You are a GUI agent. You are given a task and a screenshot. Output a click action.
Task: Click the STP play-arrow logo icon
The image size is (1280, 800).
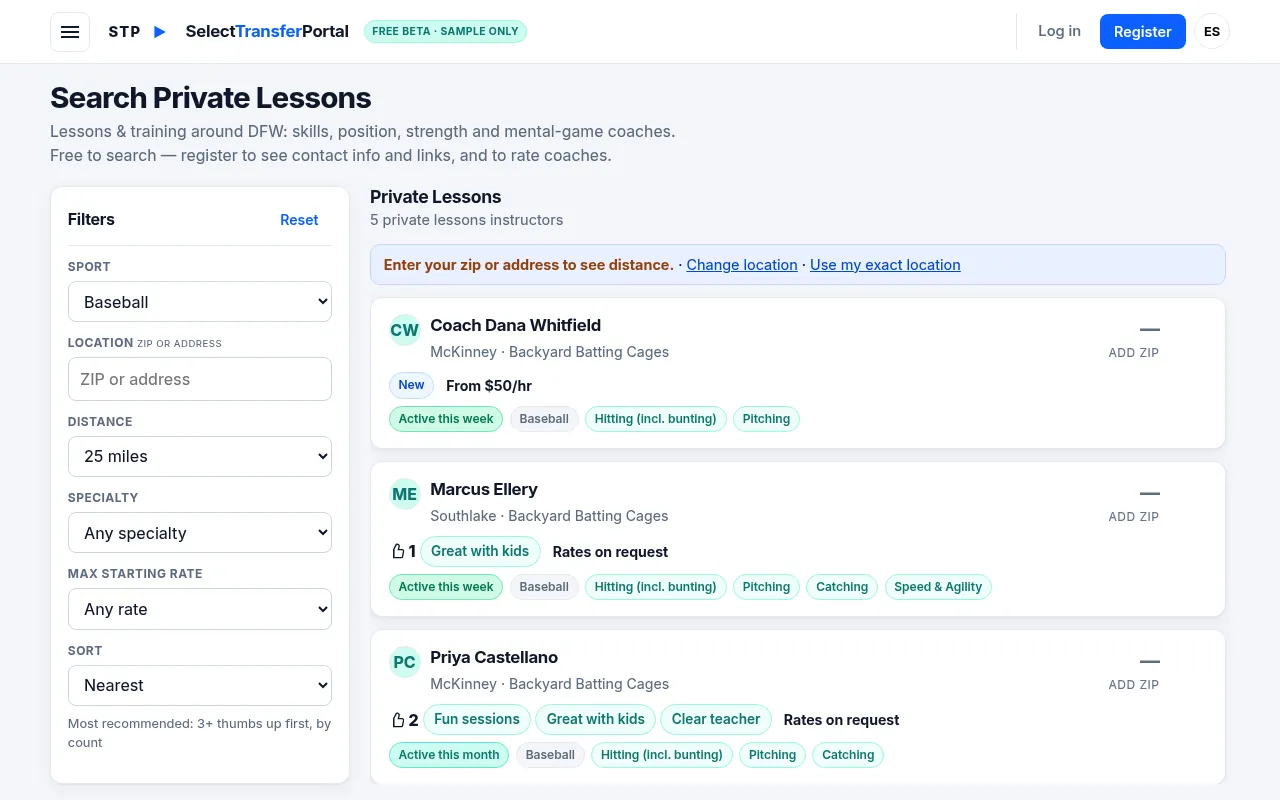[160, 32]
